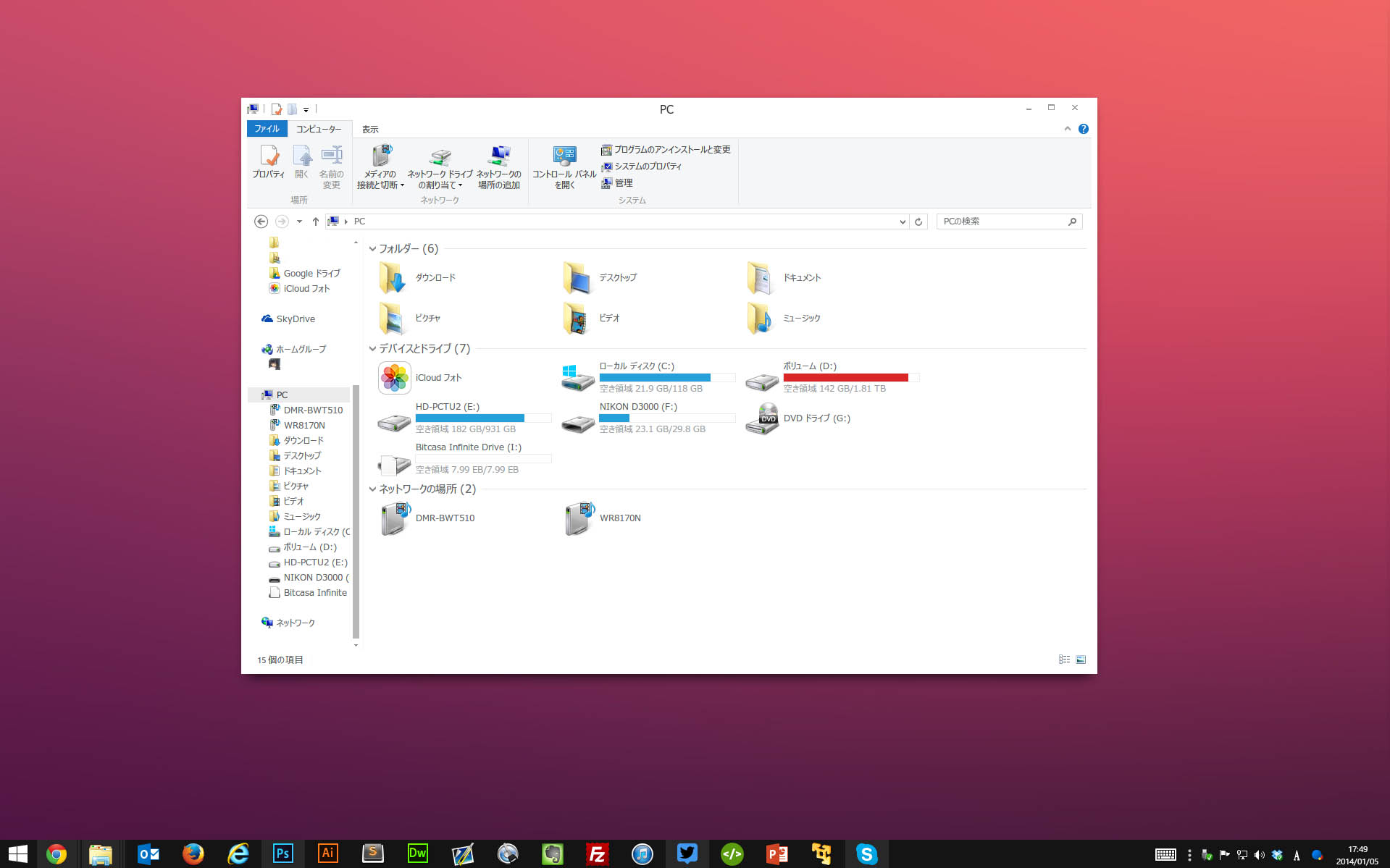Collapse the デバイスとドライブ (7) group
This screenshot has height=868, width=1390.
click(x=372, y=349)
